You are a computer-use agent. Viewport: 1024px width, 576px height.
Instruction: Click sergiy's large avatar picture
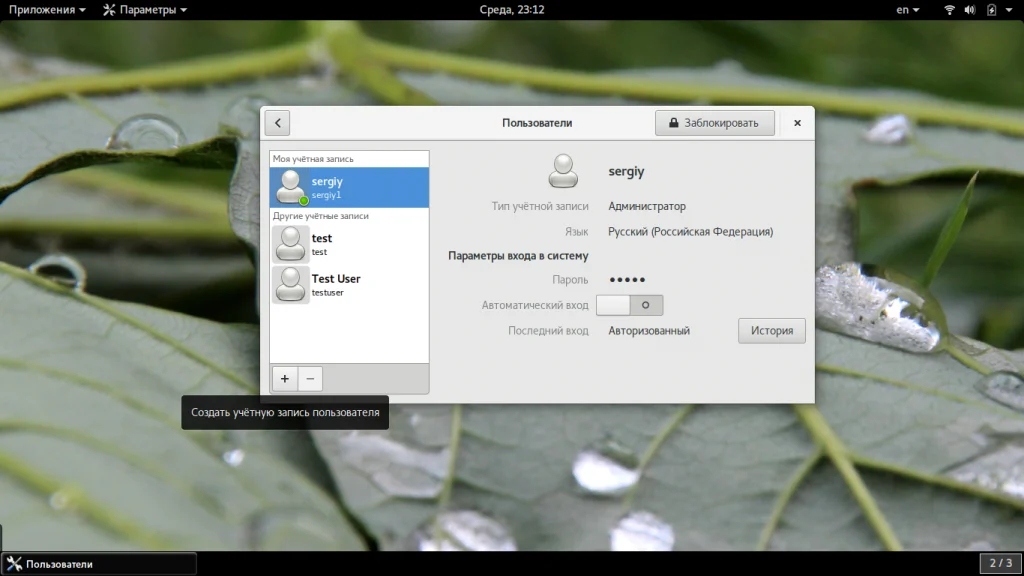(x=563, y=171)
